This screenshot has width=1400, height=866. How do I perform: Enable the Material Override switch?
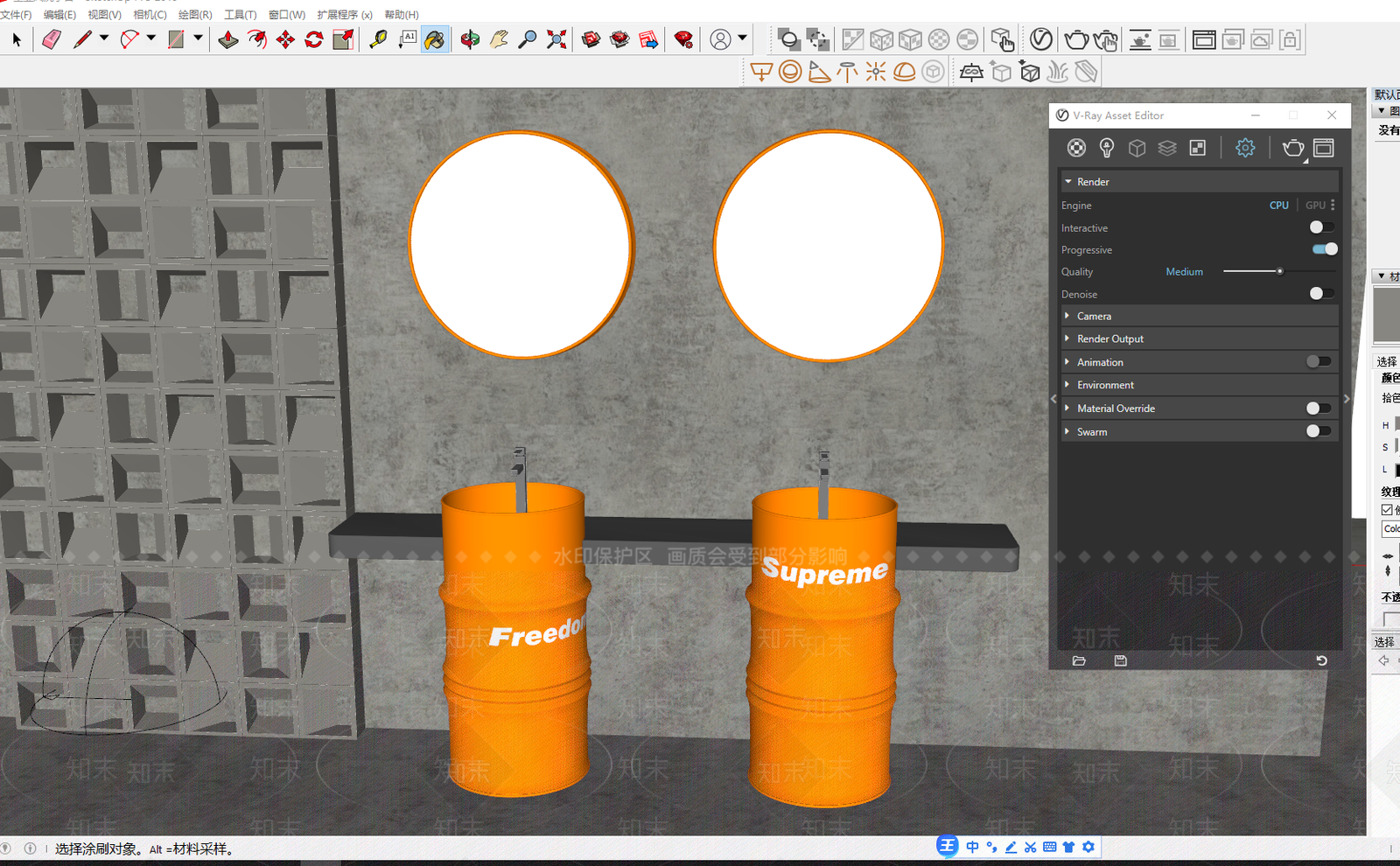click(1318, 408)
